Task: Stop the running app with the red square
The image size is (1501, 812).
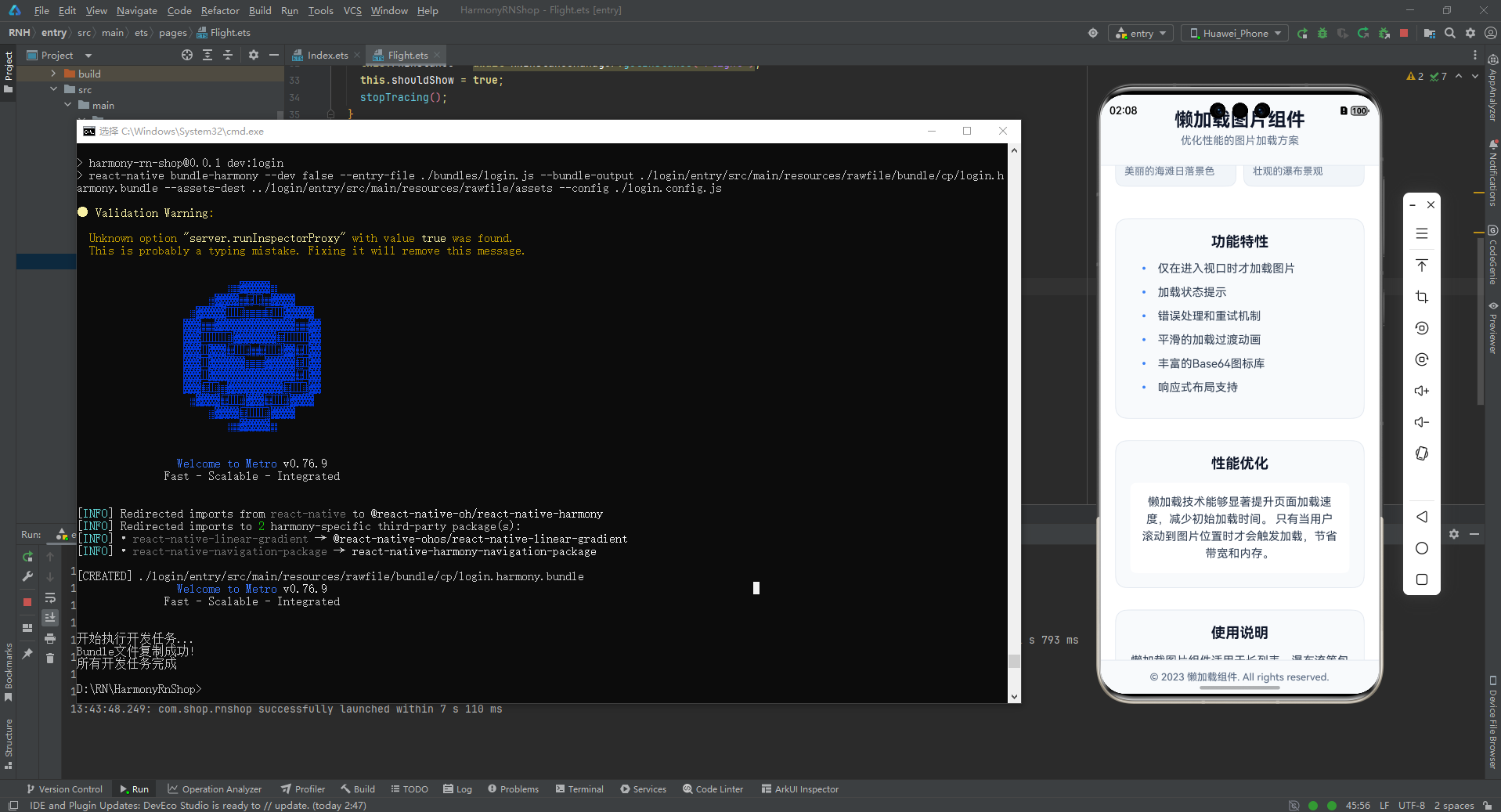Action: [x=1404, y=33]
